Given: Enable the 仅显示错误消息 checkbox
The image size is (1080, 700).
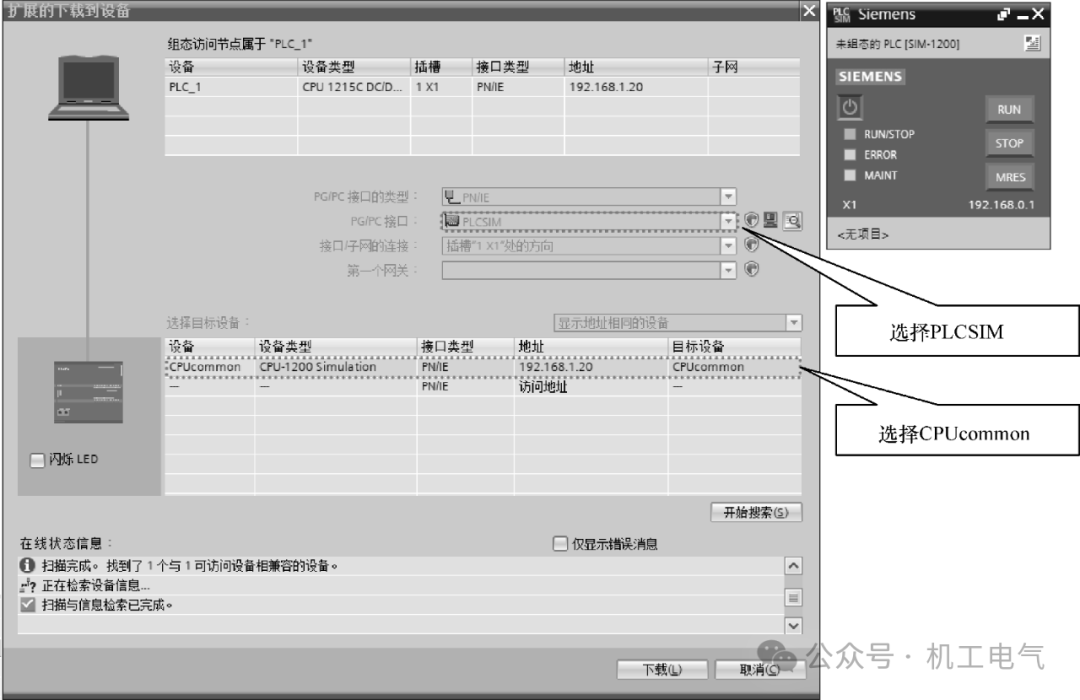Looking at the screenshot, I should pyautogui.click(x=560, y=544).
